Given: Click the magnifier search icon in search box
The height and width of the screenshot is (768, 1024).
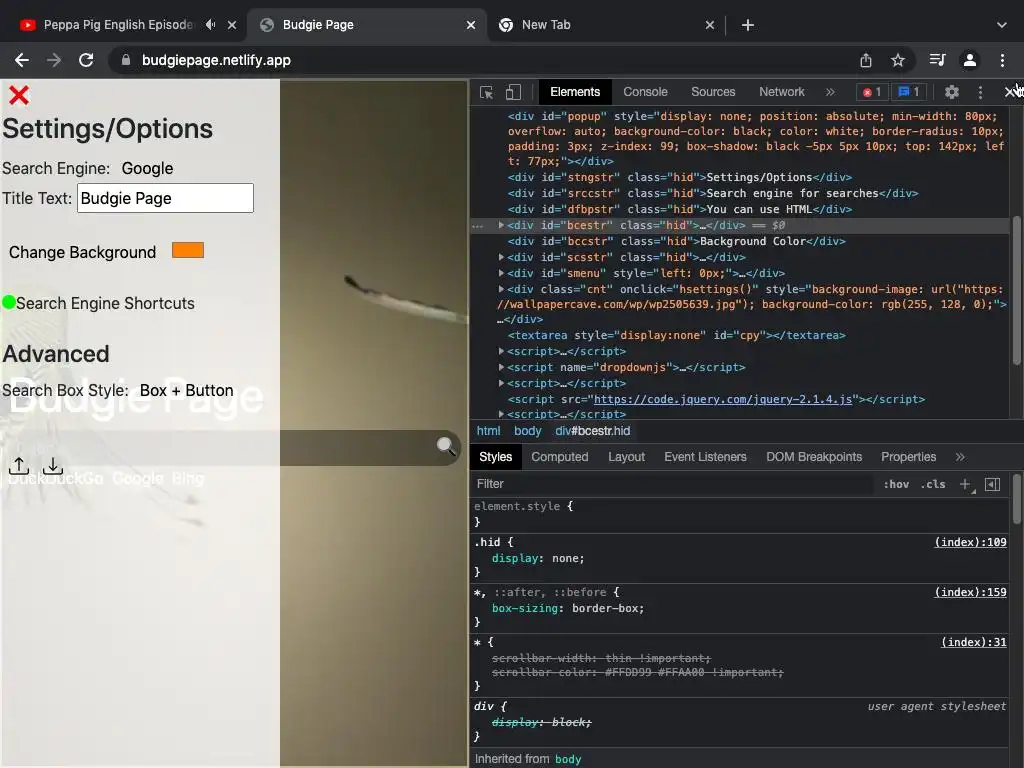Looking at the screenshot, I should point(446,446).
